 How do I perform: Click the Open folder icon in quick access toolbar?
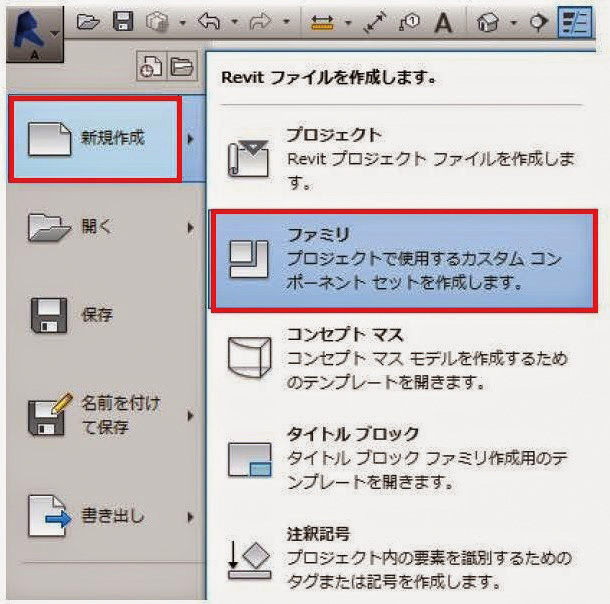coord(88,21)
